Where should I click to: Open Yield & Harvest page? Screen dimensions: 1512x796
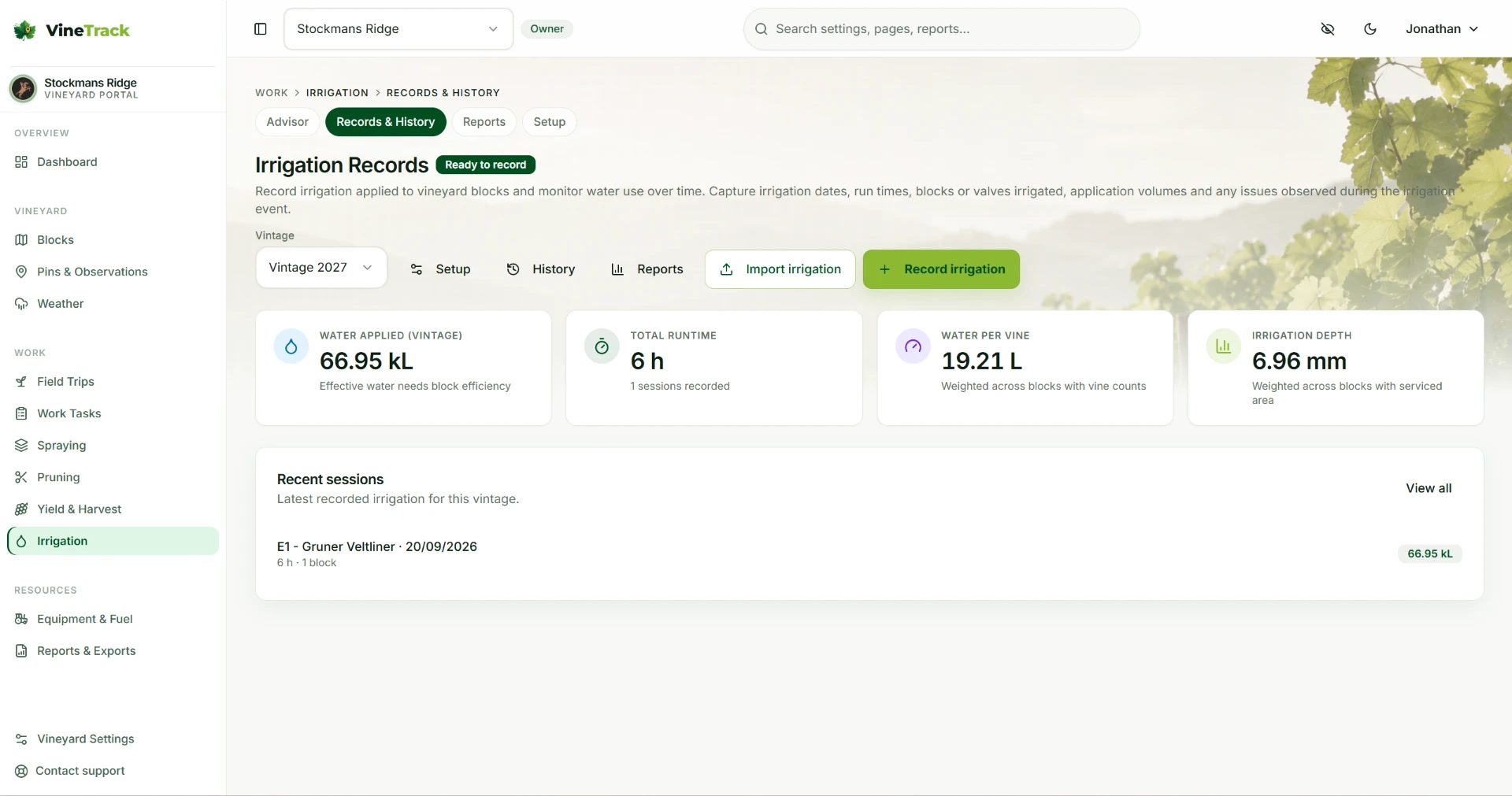click(x=113, y=509)
